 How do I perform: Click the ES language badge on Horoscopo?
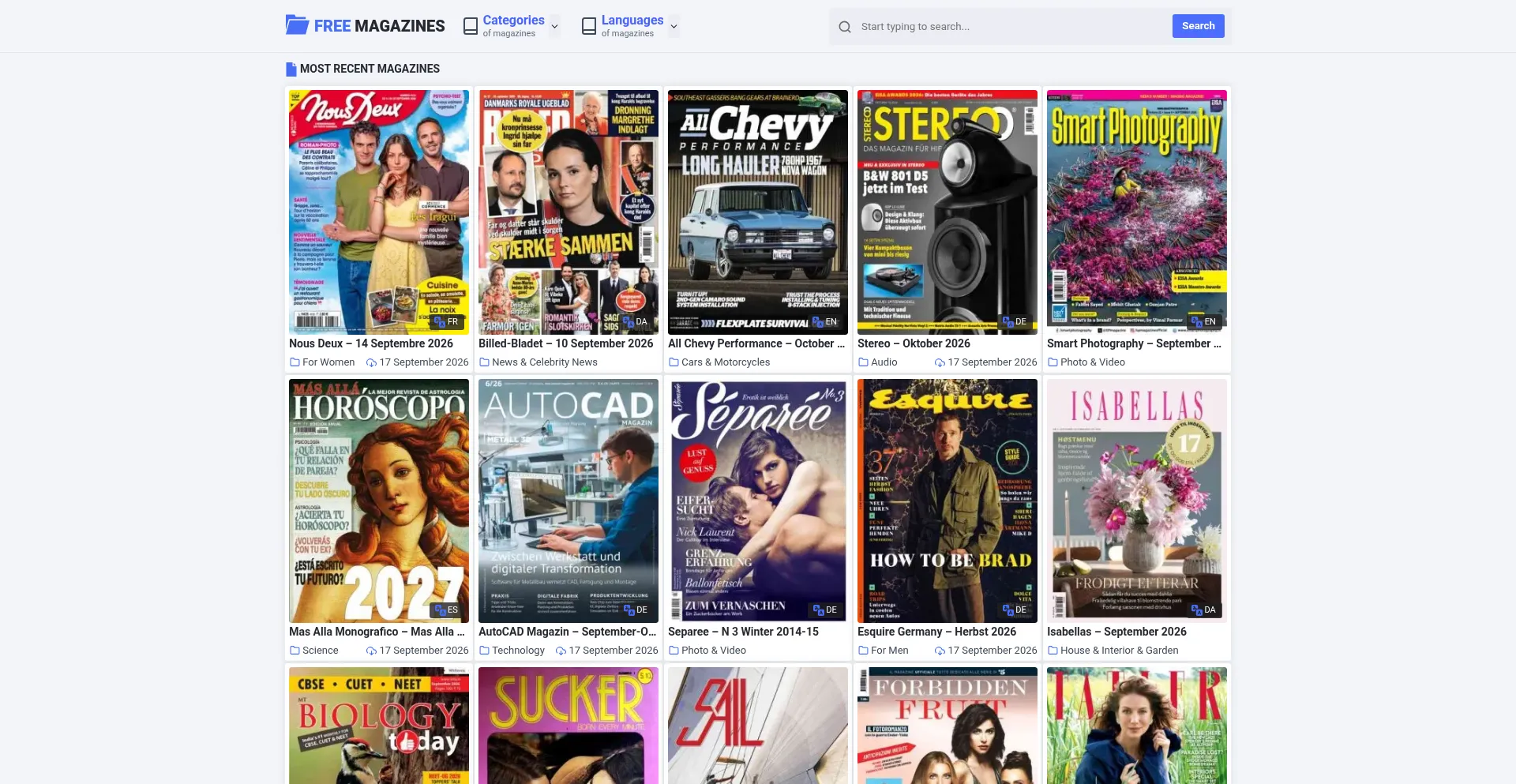tap(447, 610)
